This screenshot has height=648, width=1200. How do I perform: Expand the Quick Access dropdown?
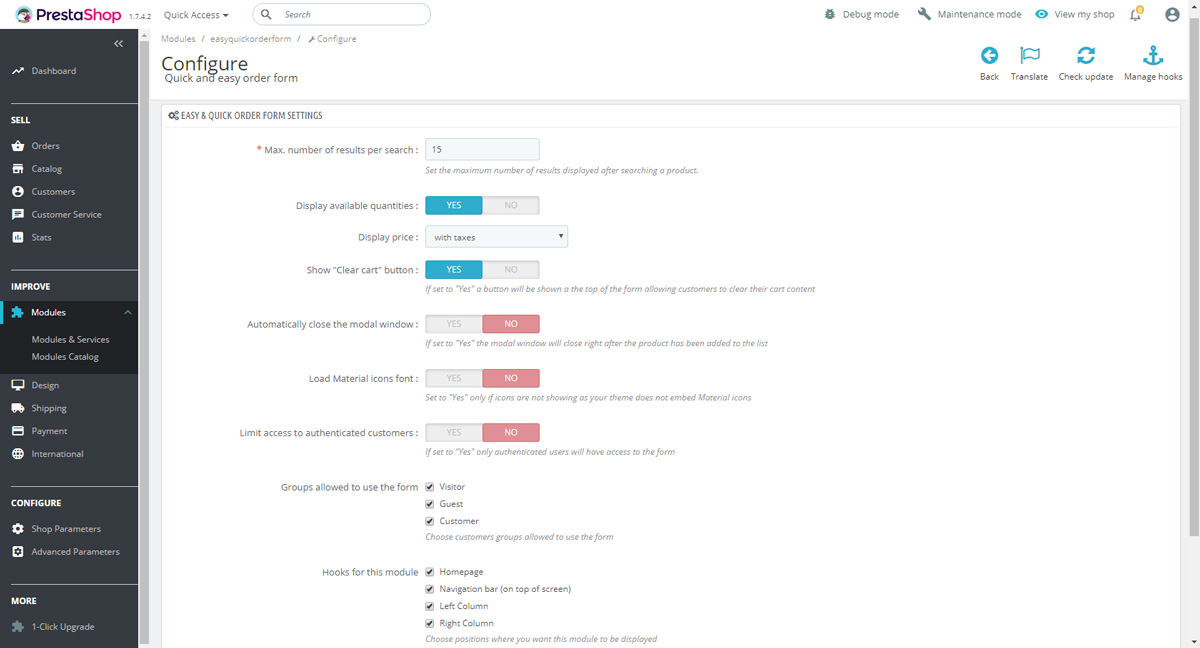196,15
